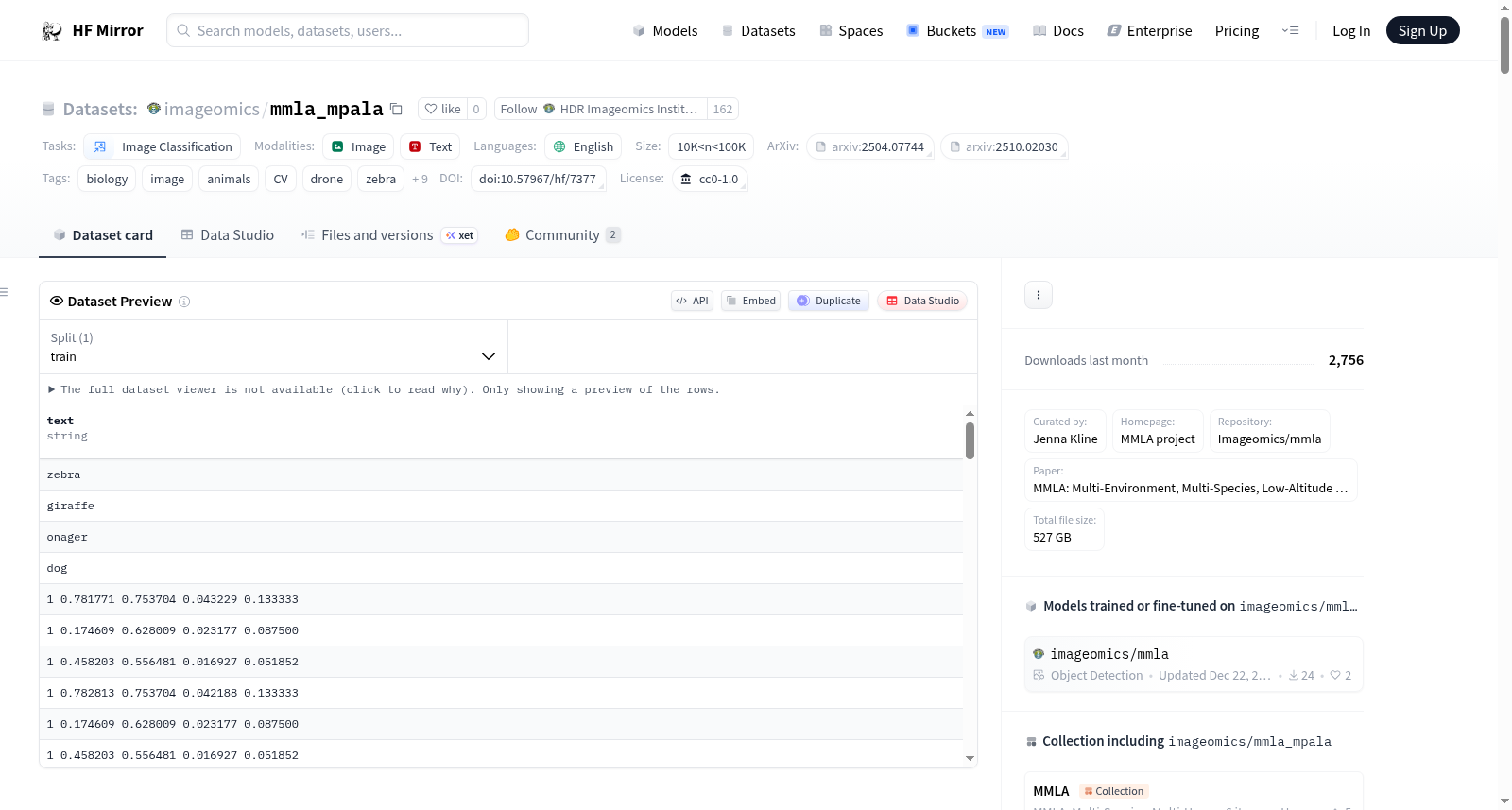Screen dimensions: 1512x810
Task: Click the Jenna Kline curator name
Action: pos(1065,439)
